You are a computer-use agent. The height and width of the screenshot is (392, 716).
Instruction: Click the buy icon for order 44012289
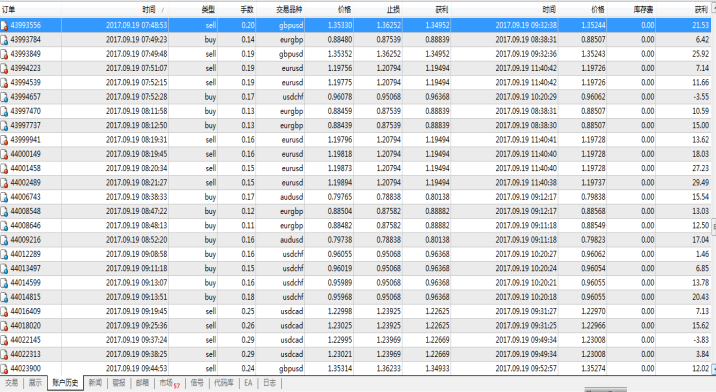[4, 254]
